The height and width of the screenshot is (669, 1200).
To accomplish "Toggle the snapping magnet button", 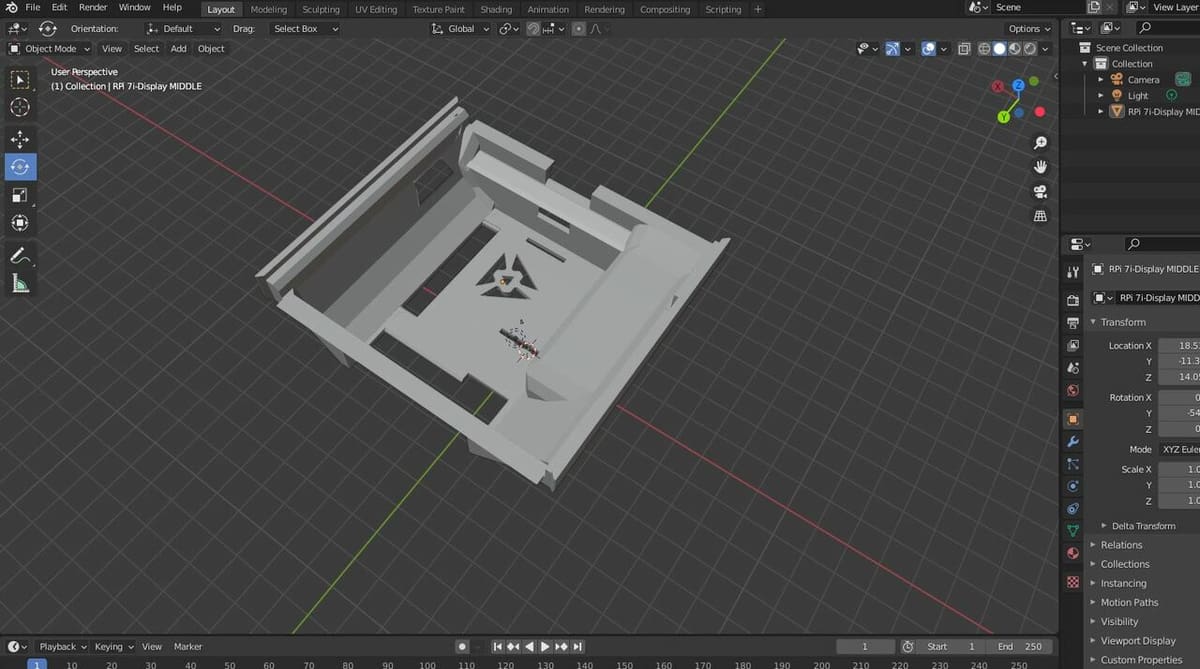I will [534, 29].
